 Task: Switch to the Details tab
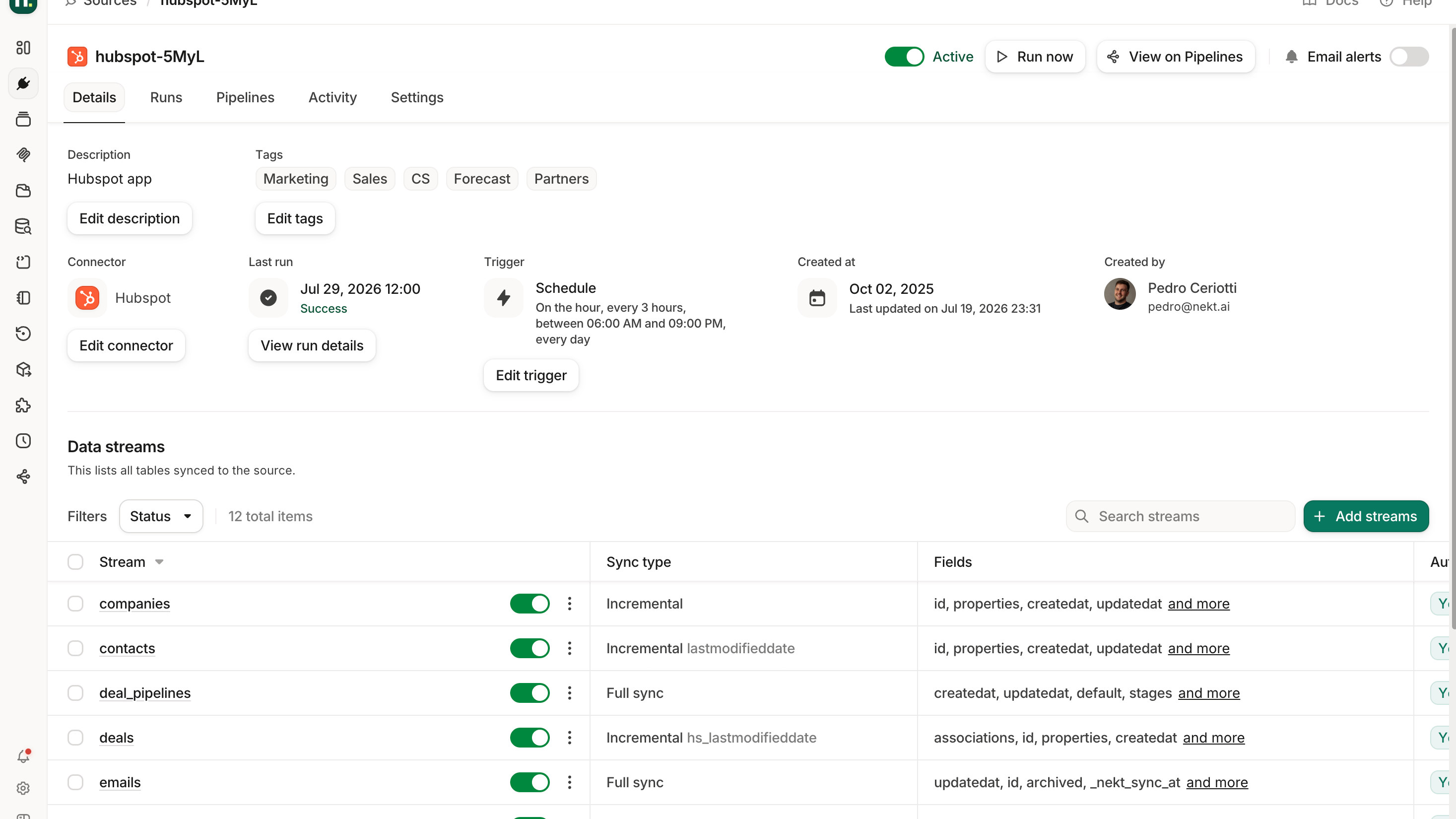pyautogui.click(x=94, y=97)
